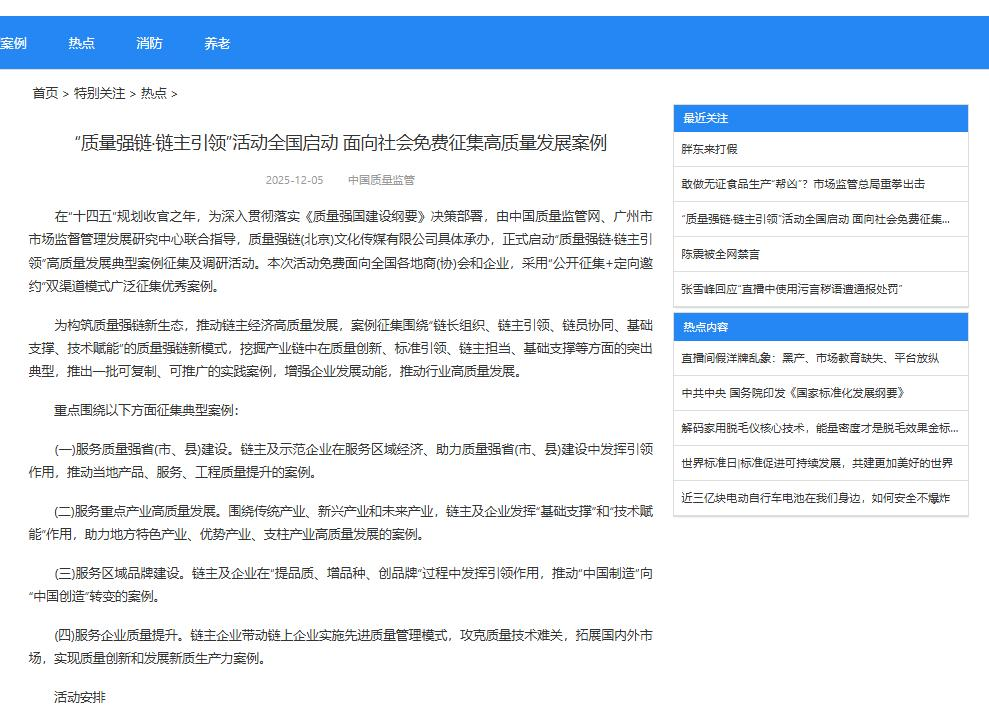Viewport: 989px width, 727px height.
Task: Navigate to the 特别关注 breadcrumb
Action: [x=100, y=93]
